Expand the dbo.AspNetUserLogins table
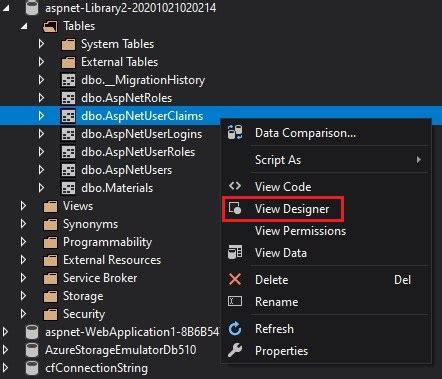Screen dimensions: 442x379 [x=41, y=134]
